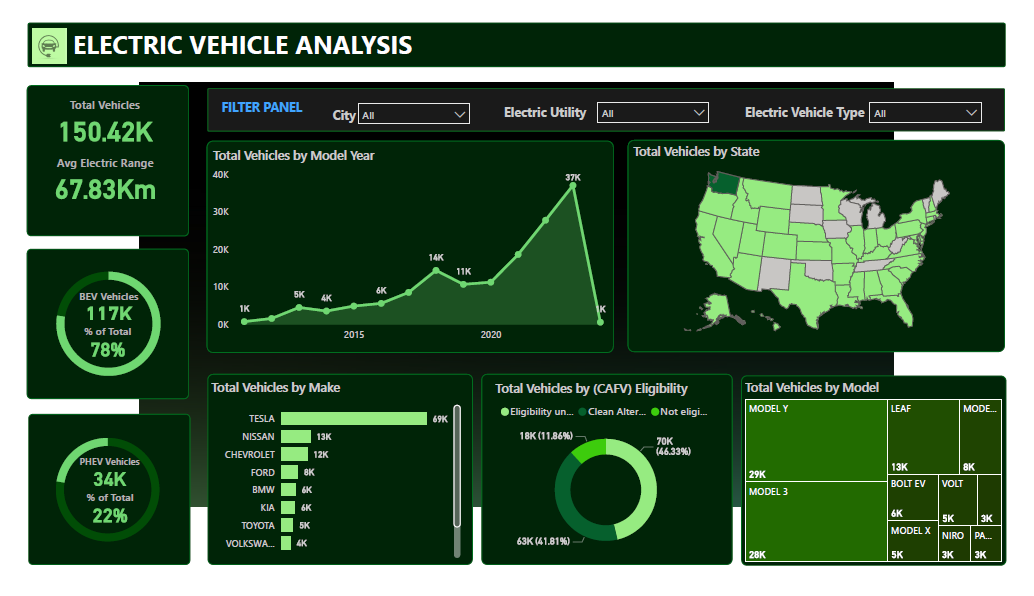Click the electric vehicle logo icon in header

click(47, 45)
